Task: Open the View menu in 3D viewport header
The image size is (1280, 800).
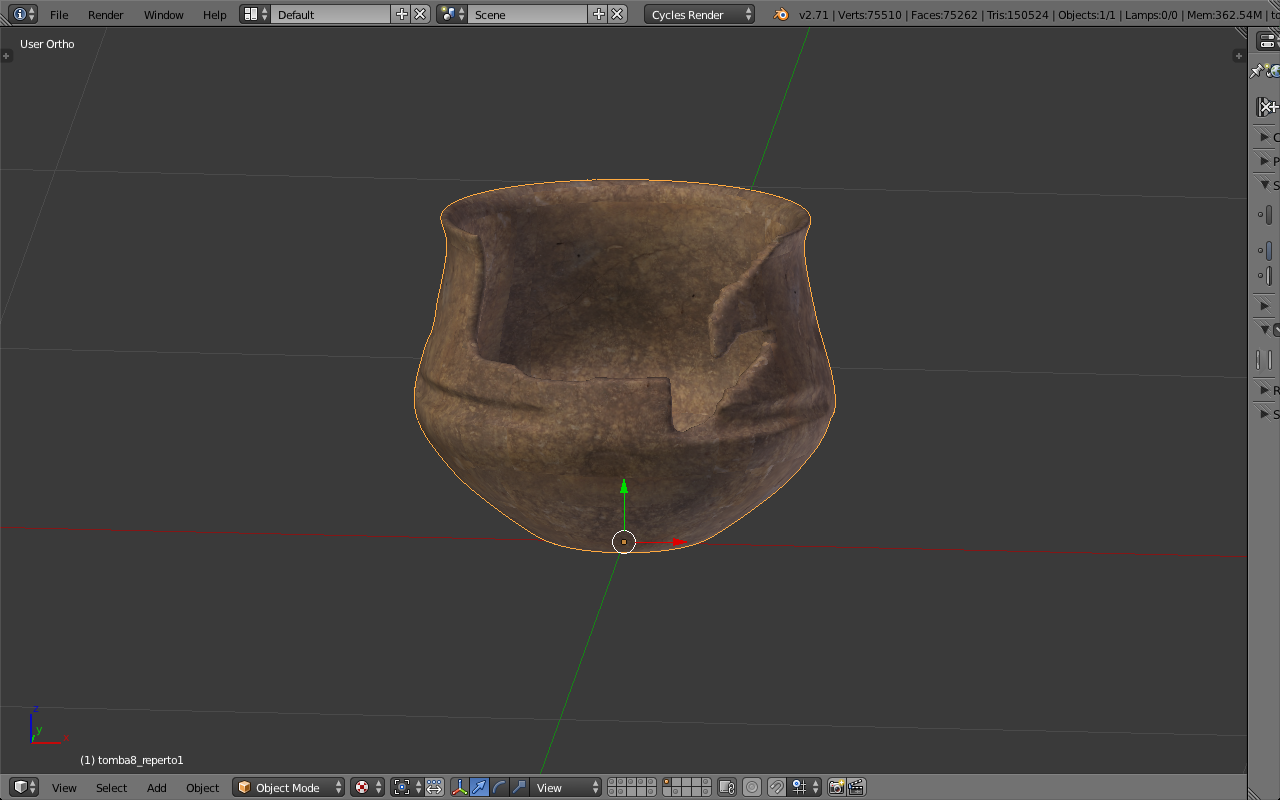Action: pos(64,788)
